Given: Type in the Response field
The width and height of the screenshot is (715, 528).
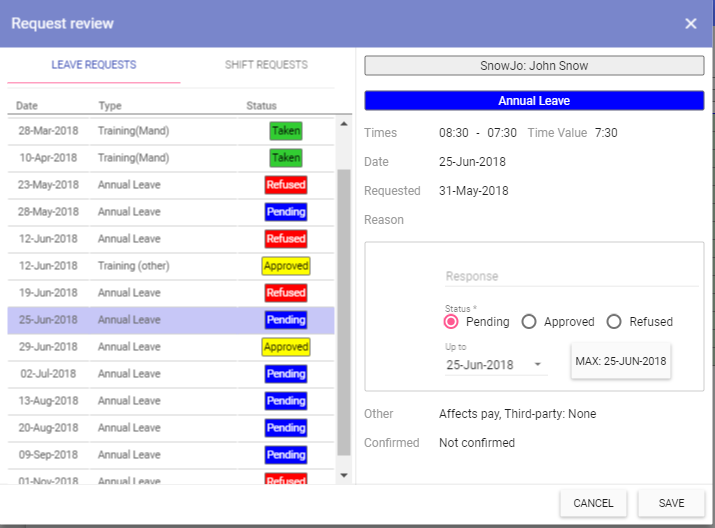Looking at the screenshot, I should [571, 276].
